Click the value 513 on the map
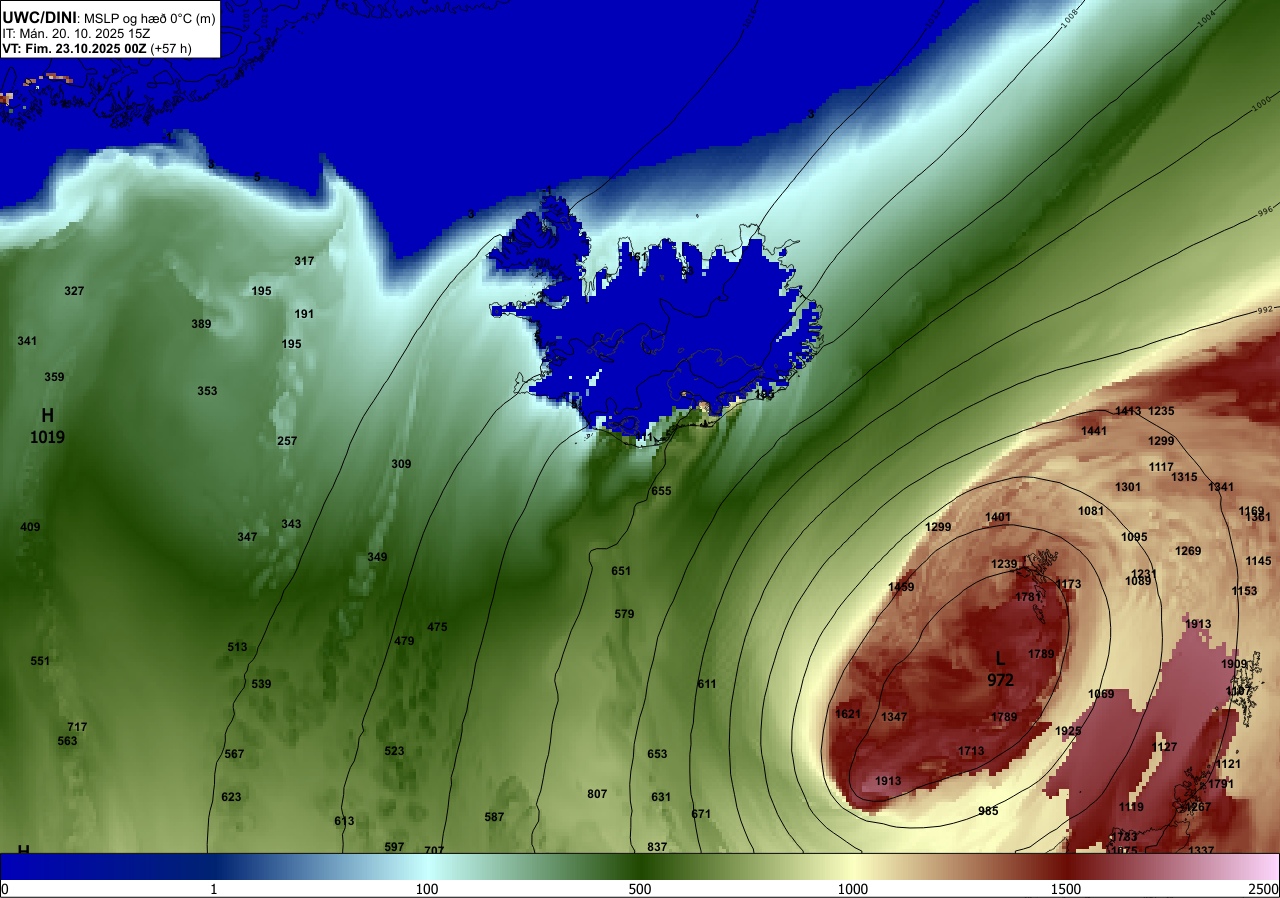 click(x=237, y=647)
